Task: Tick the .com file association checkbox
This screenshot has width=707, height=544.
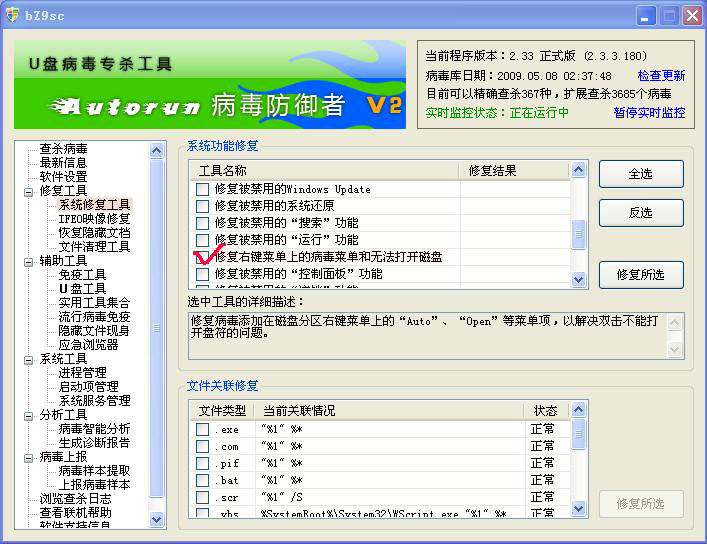Action: pyautogui.click(x=202, y=446)
